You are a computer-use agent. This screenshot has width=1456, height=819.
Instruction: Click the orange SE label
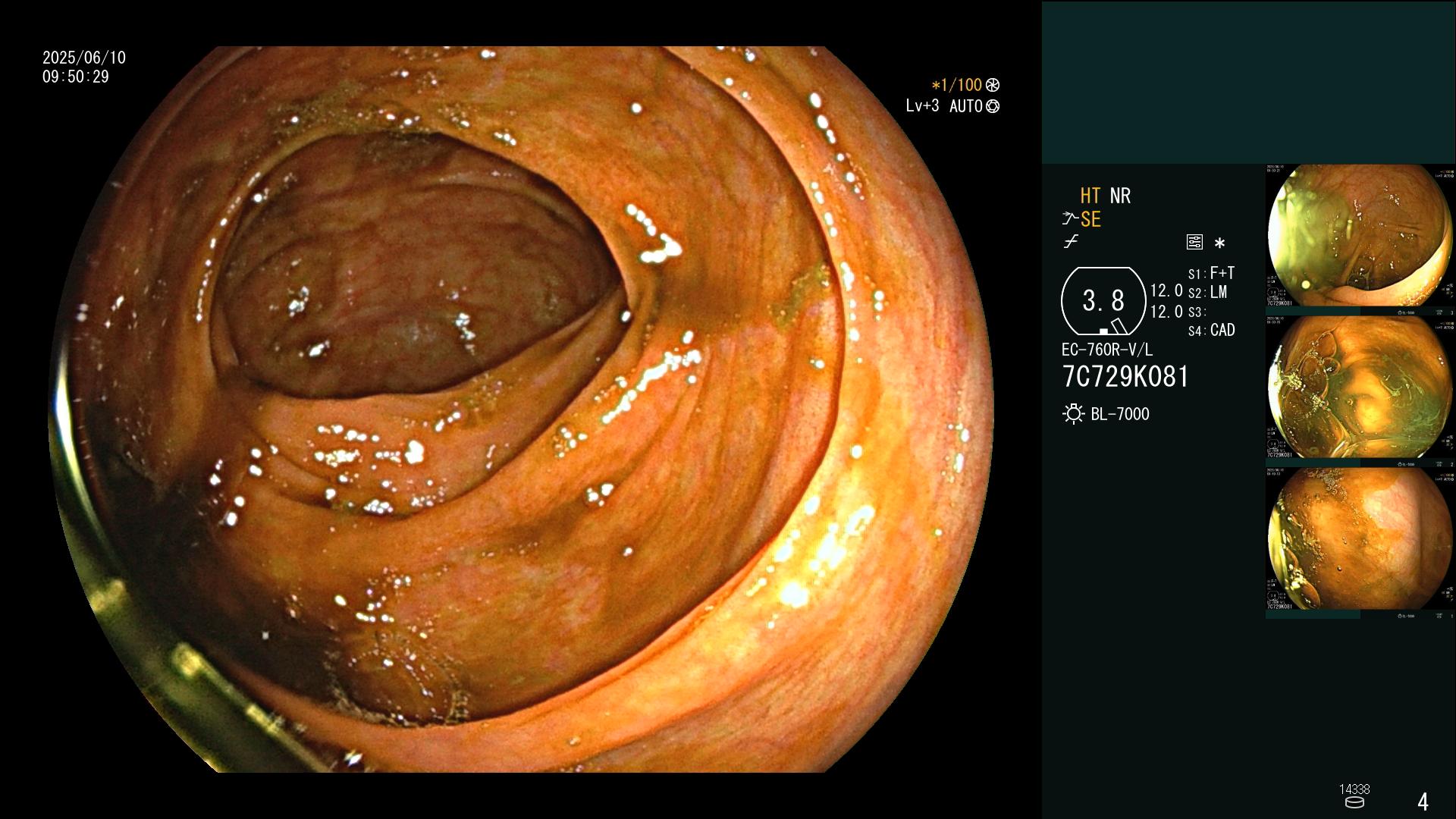tap(1090, 219)
